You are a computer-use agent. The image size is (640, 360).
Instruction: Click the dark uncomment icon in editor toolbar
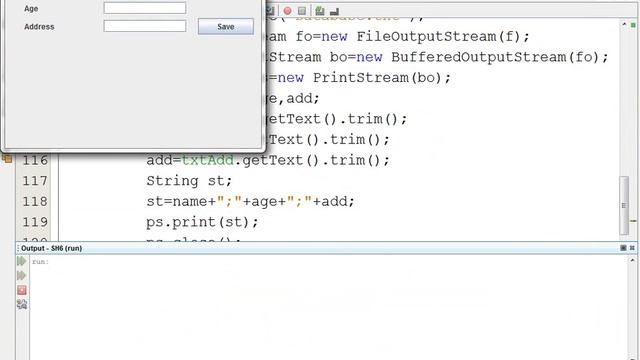(x=334, y=11)
